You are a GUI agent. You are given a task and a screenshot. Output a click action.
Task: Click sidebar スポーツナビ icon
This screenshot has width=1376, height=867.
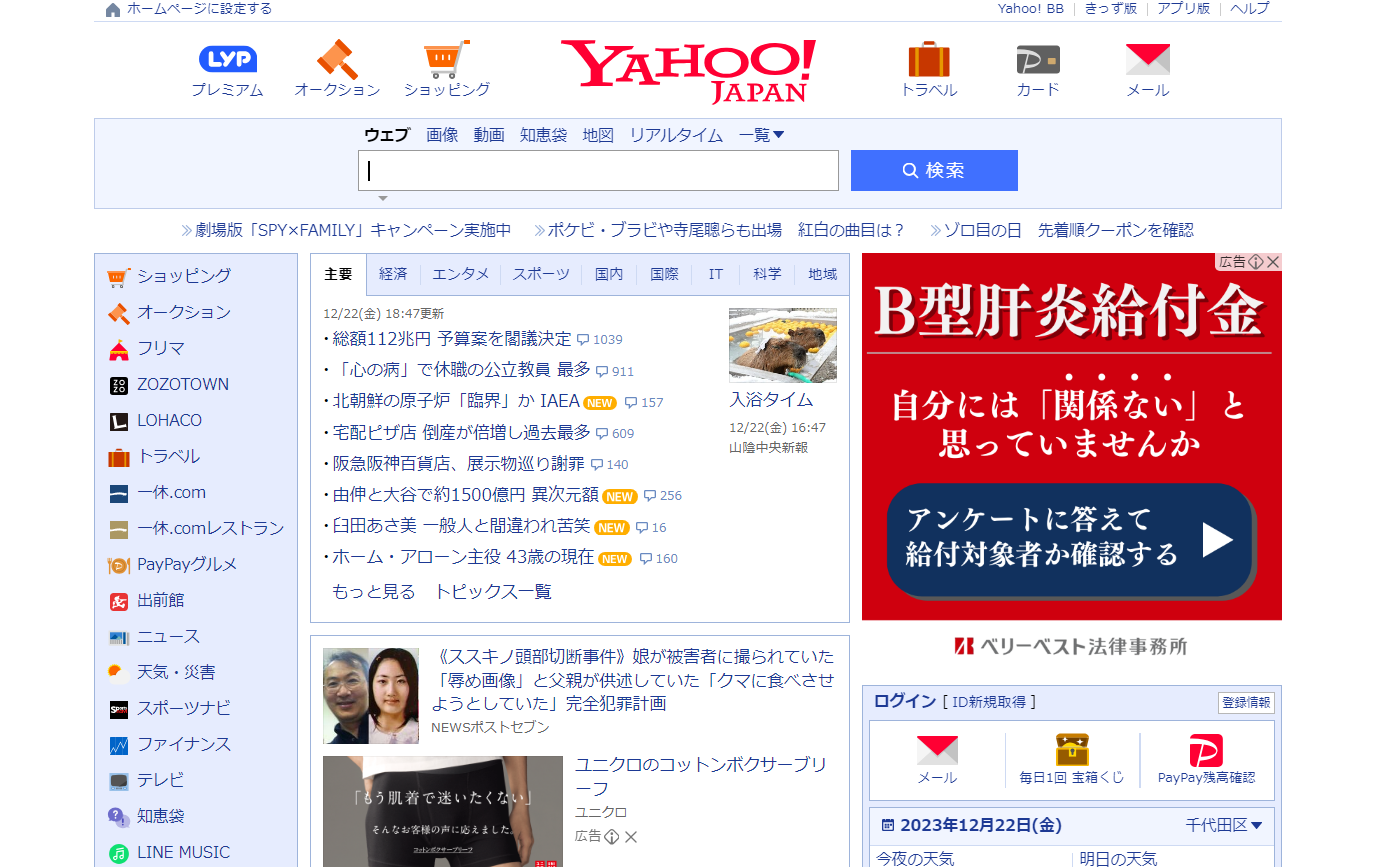[119, 709]
